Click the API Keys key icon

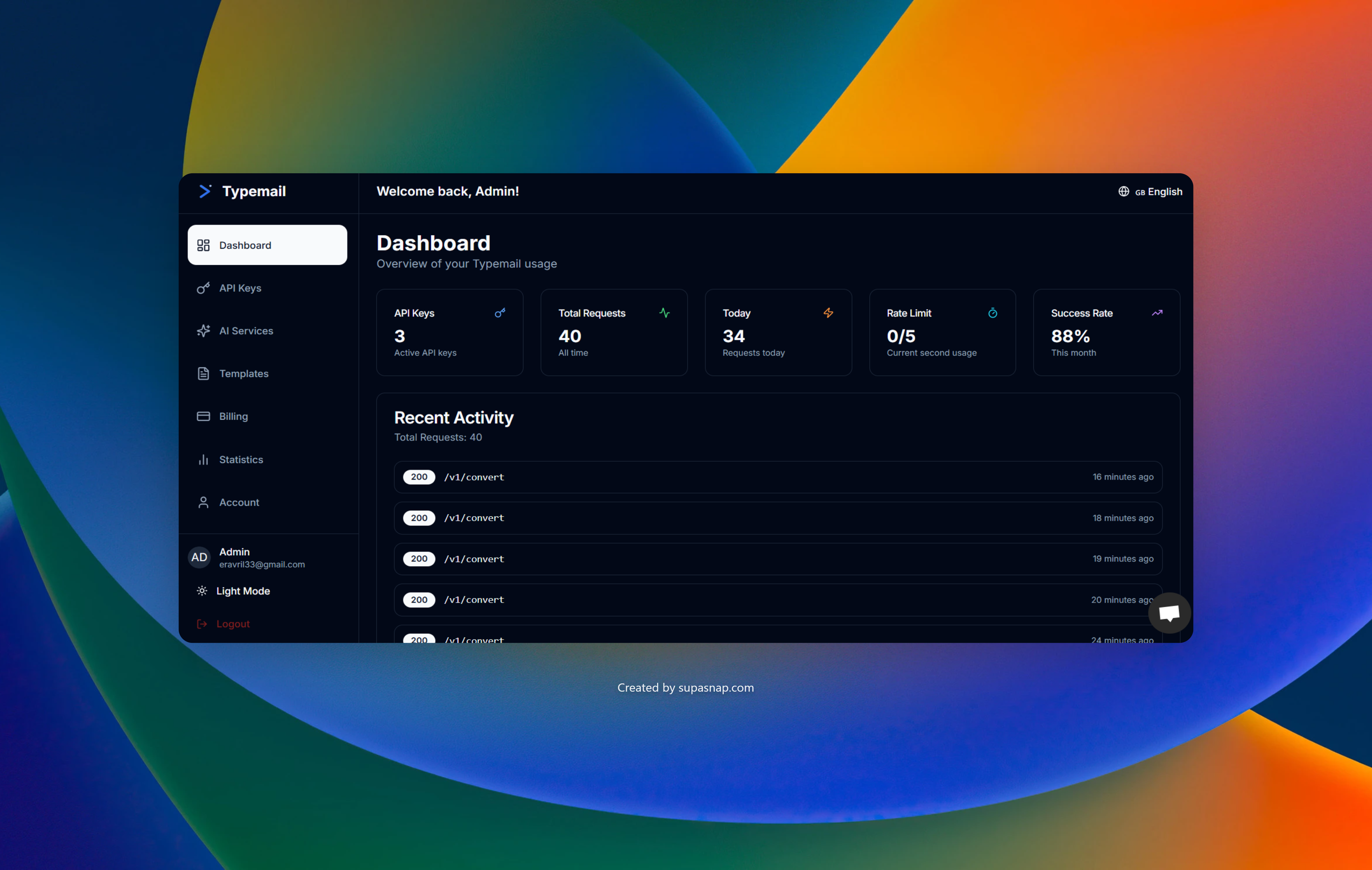pyautogui.click(x=203, y=288)
